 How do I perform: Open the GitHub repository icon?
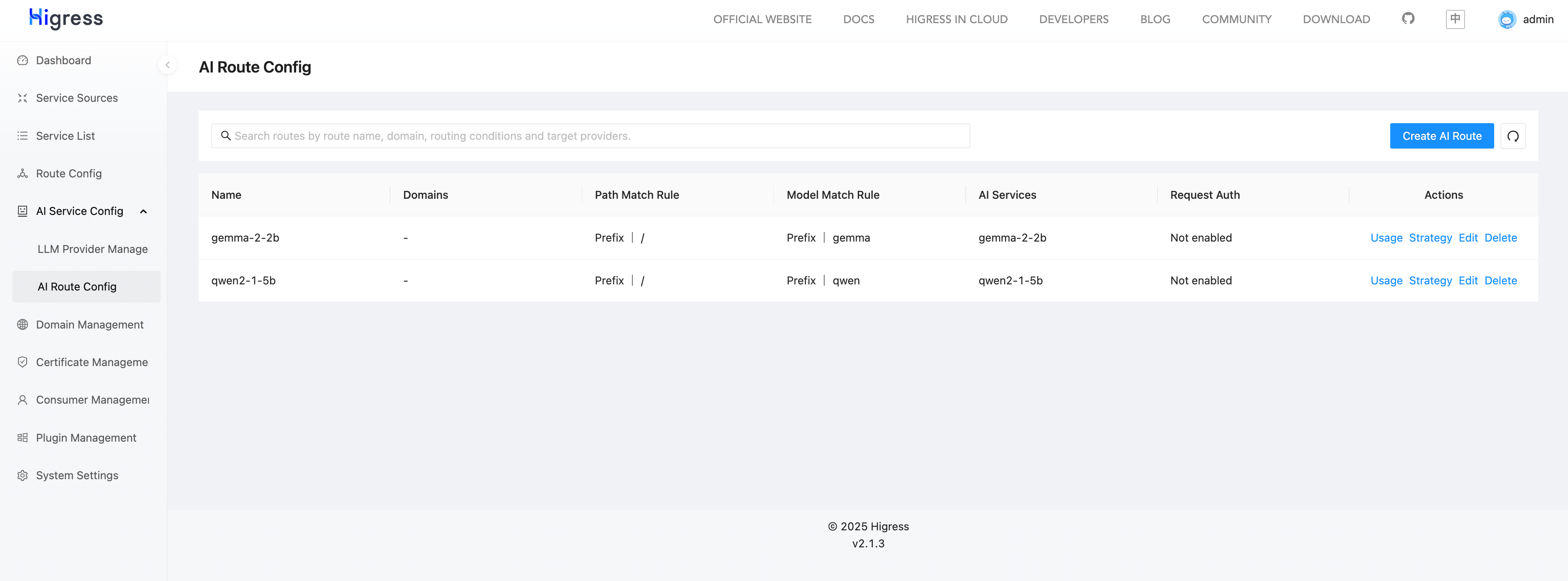[1408, 18]
